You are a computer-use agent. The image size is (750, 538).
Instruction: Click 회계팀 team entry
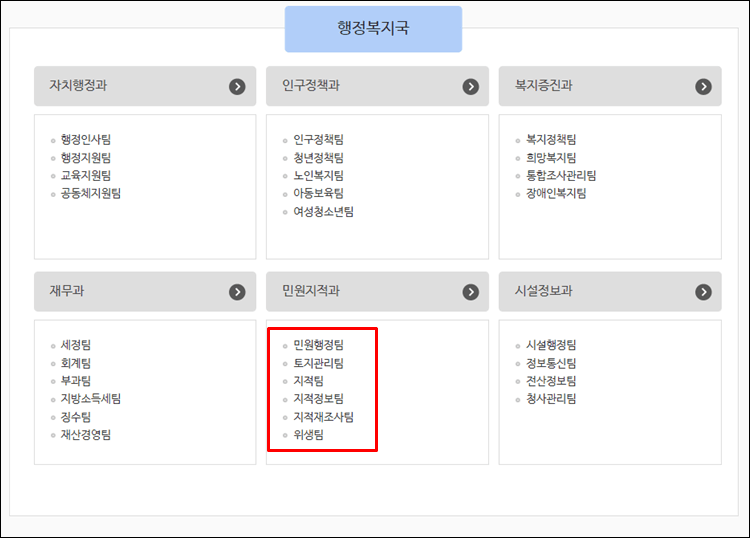tap(76, 363)
